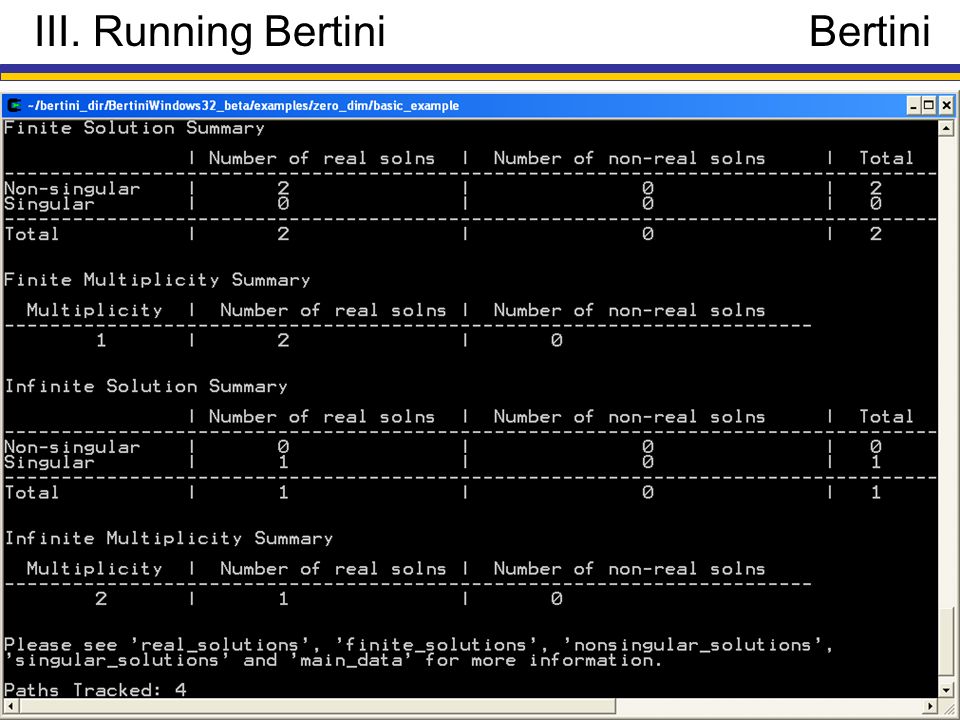Image resolution: width=960 pixels, height=720 pixels.
Task: Click 'Non-singular' row label in Finite Solution Summary
Action: (x=72, y=189)
